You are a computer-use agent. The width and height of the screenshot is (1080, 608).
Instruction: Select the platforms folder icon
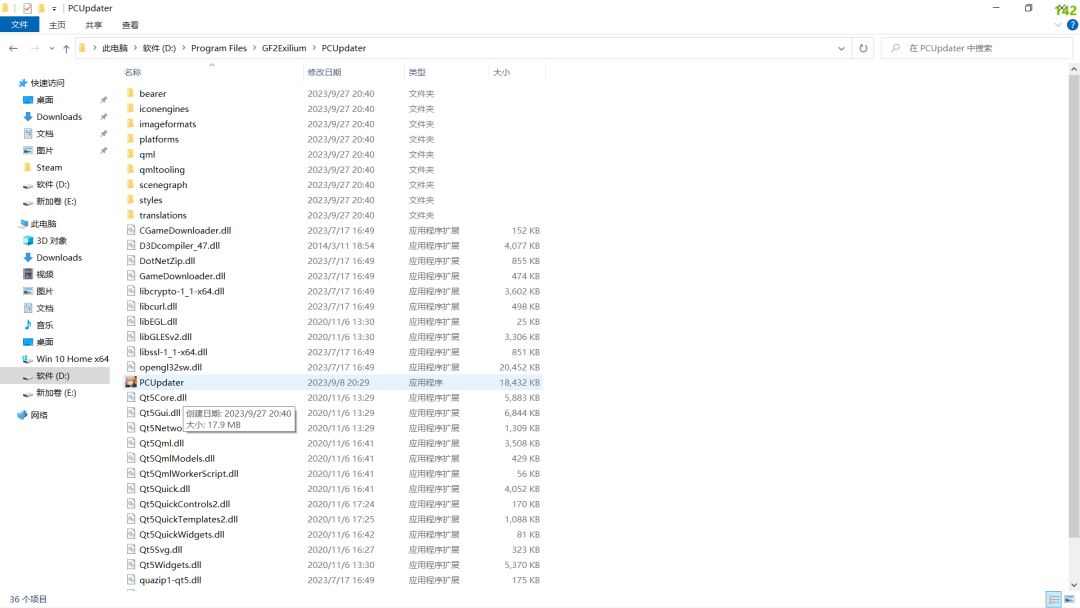pos(130,139)
